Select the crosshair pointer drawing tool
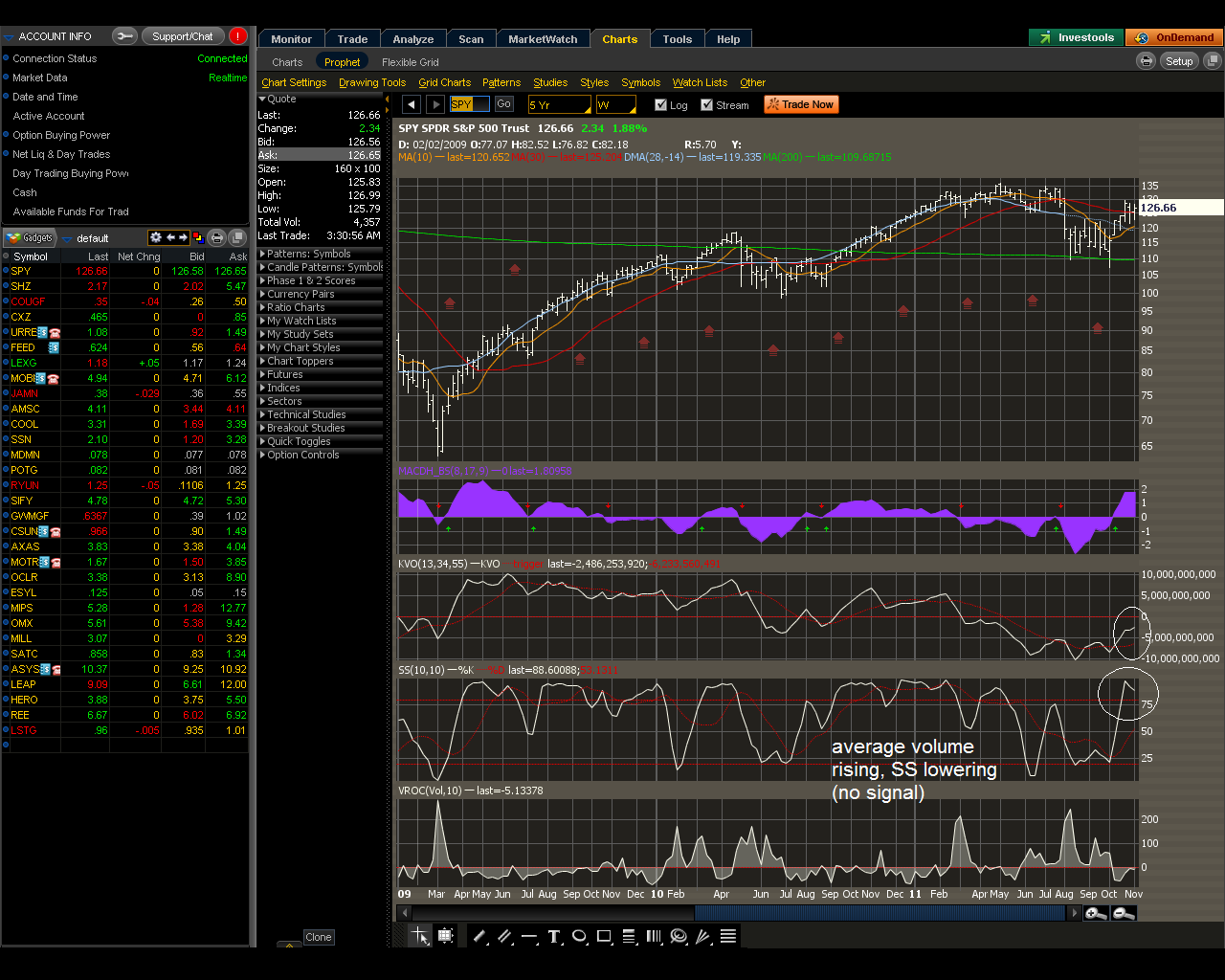1225x980 pixels. pyautogui.click(x=420, y=936)
